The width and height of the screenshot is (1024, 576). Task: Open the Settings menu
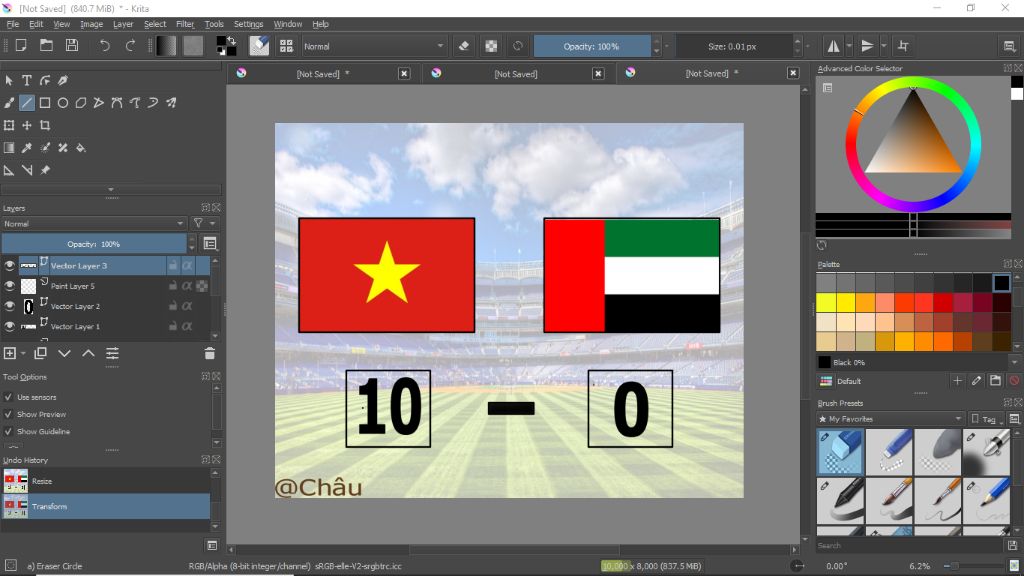coord(248,24)
